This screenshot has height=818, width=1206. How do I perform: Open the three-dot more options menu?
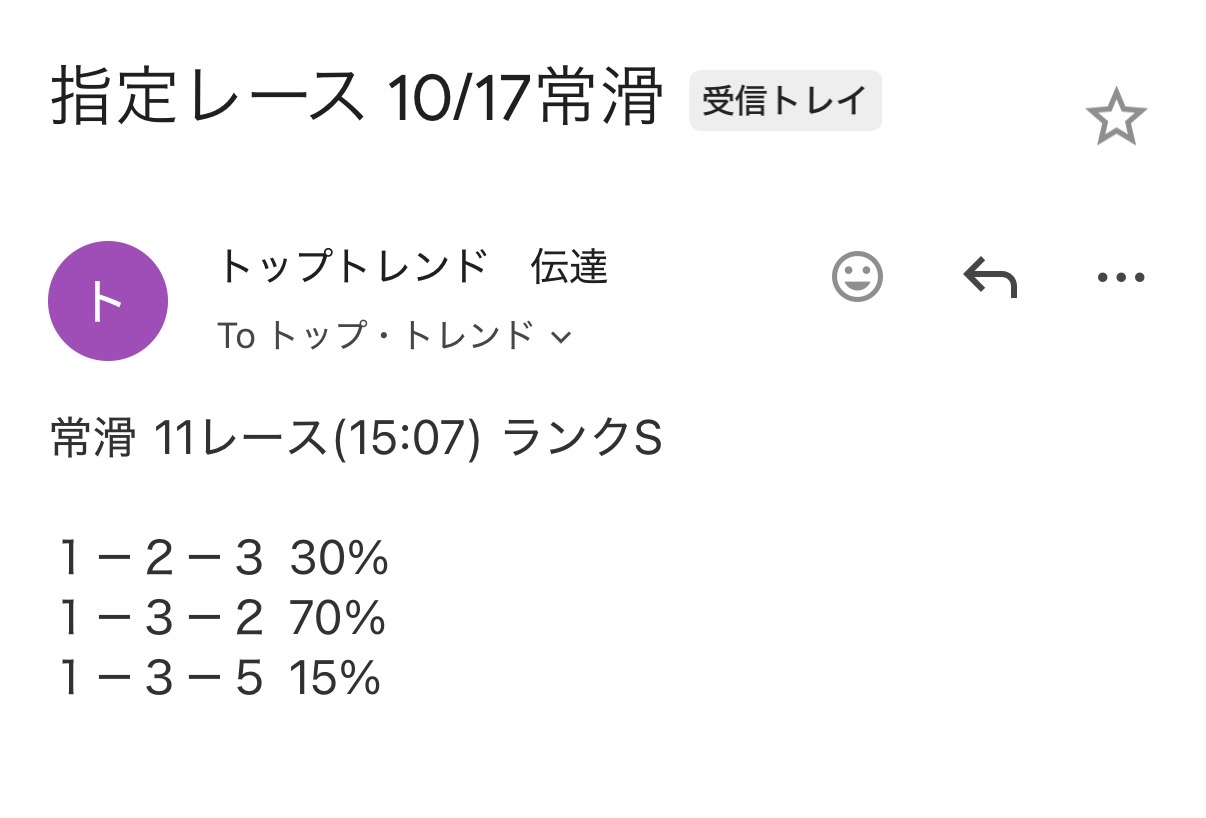point(1120,277)
